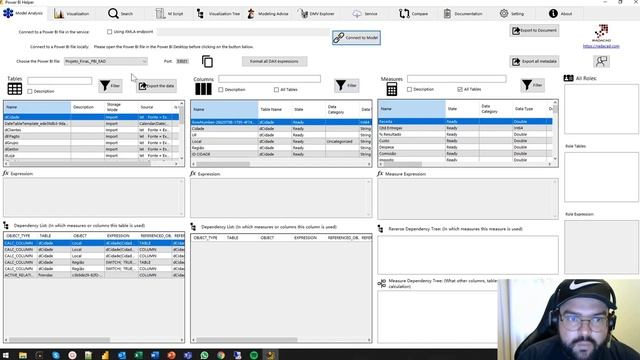Toggle Description checkbox under Measures

pyautogui.click(x=409, y=89)
